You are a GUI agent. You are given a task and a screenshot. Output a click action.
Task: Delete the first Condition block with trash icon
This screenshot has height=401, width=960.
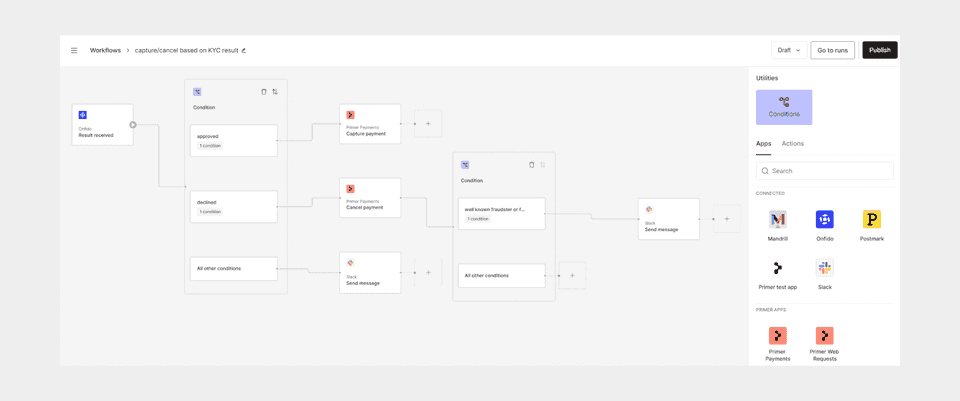(264, 92)
